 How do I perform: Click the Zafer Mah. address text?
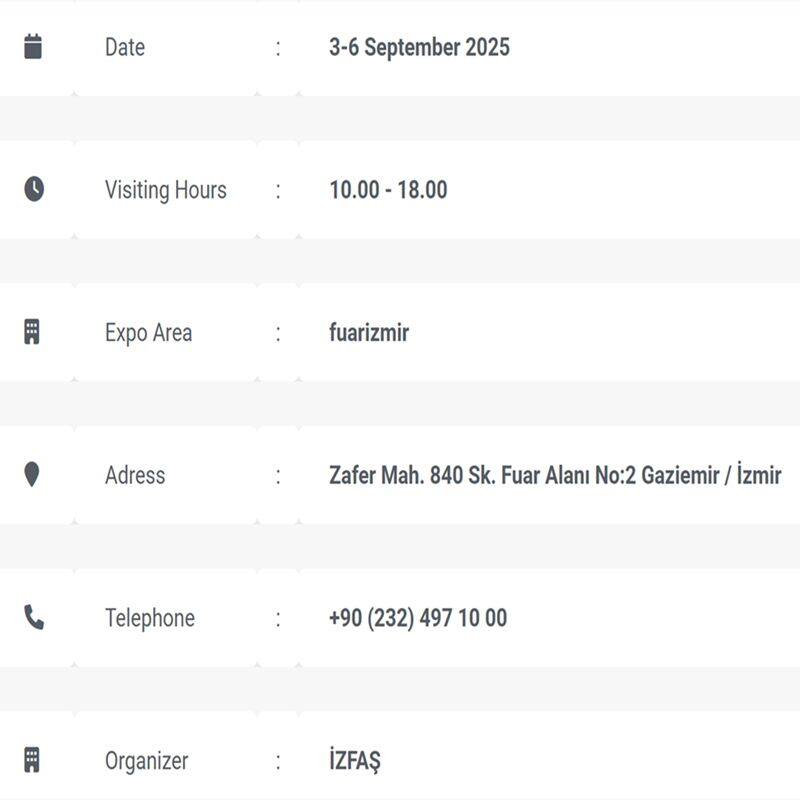555,475
